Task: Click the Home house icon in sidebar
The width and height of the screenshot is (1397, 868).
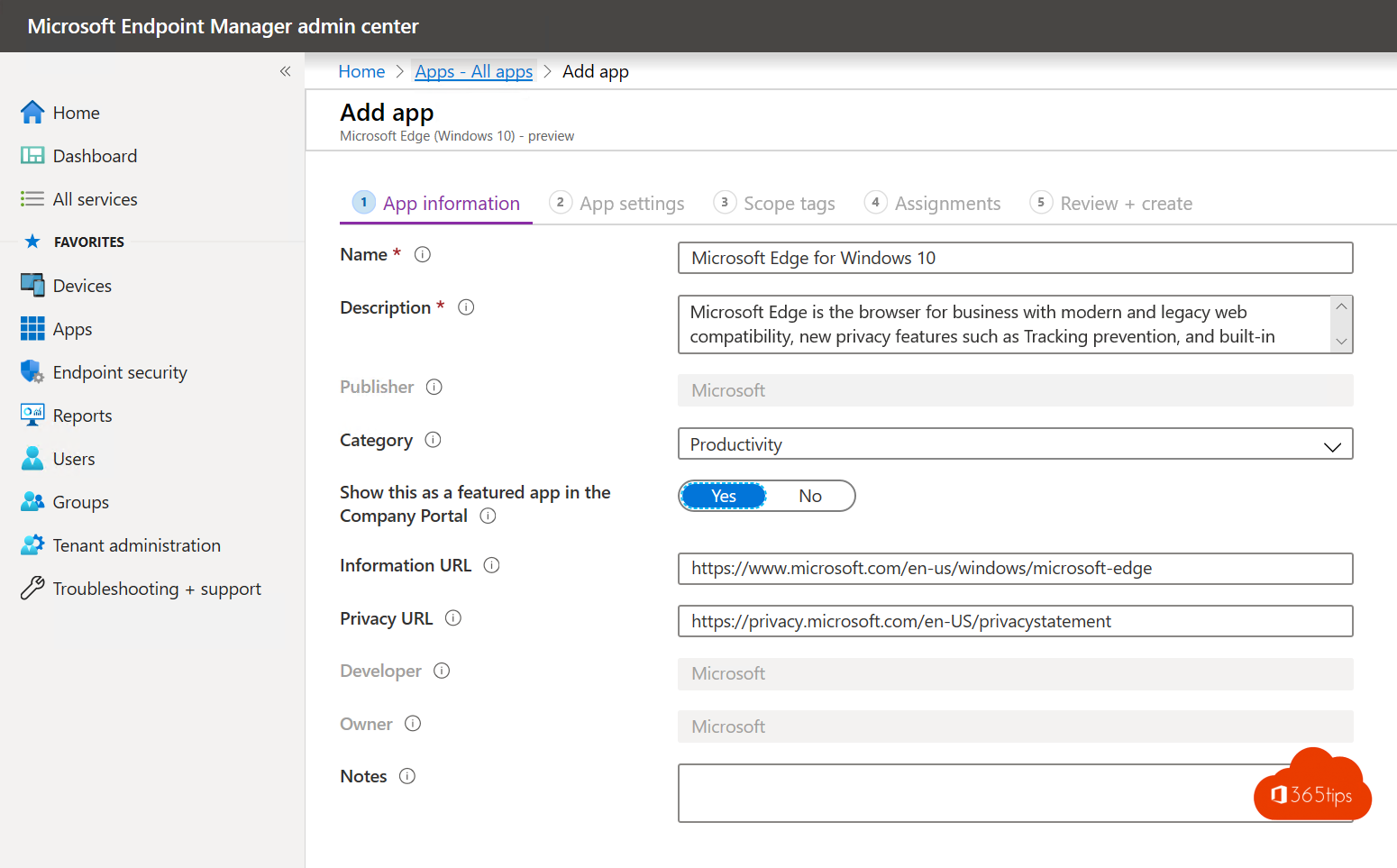Action: pyautogui.click(x=32, y=112)
